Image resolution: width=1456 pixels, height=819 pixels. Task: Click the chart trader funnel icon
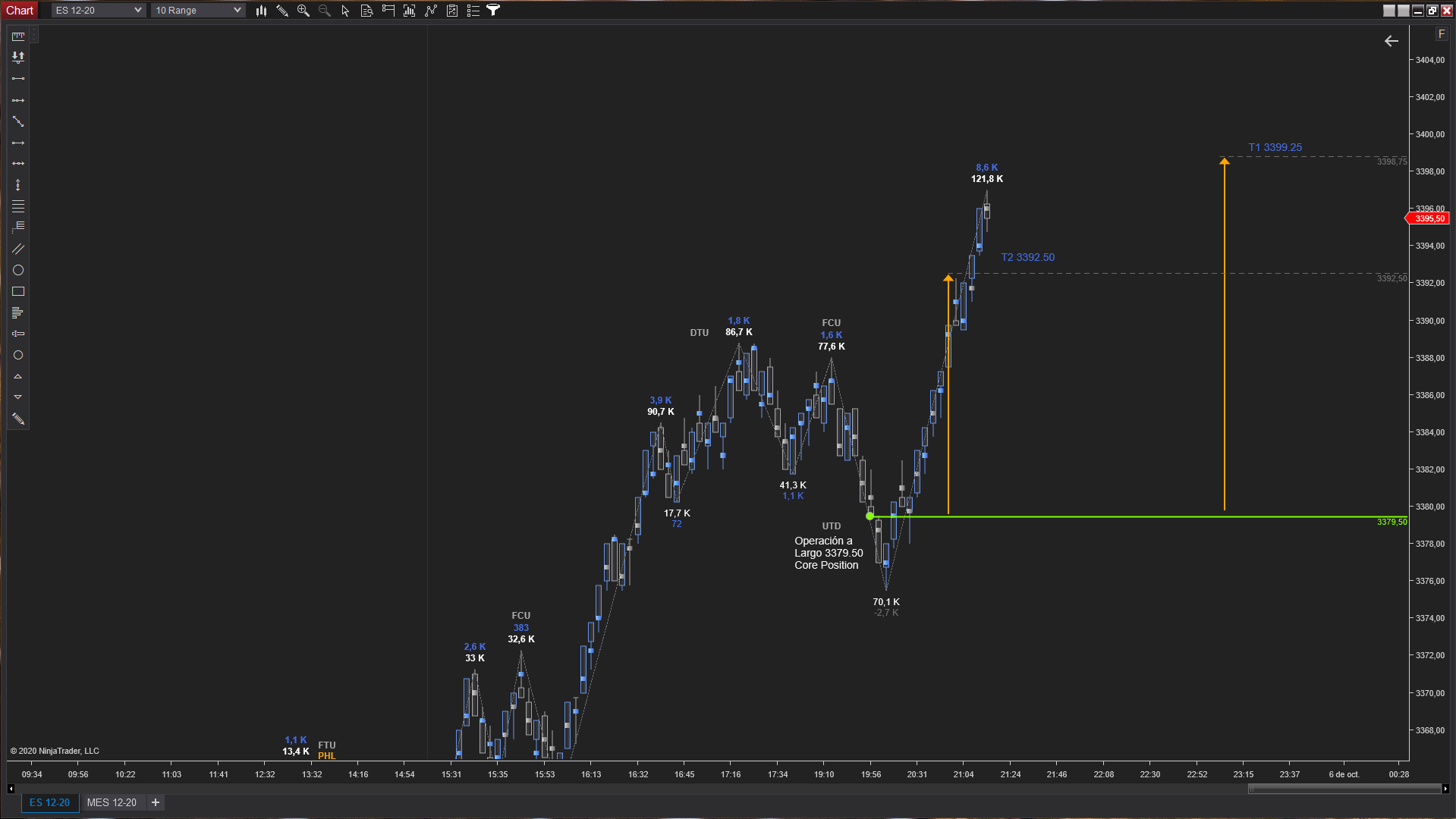click(x=493, y=11)
